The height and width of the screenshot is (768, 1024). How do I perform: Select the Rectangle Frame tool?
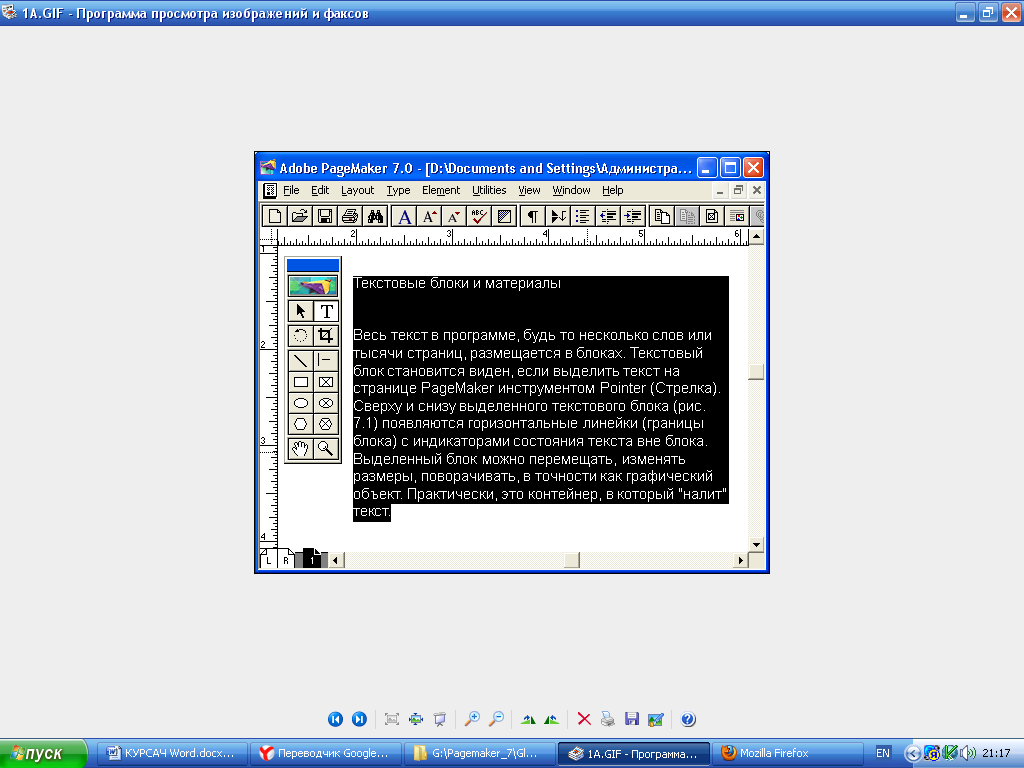coord(326,382)
